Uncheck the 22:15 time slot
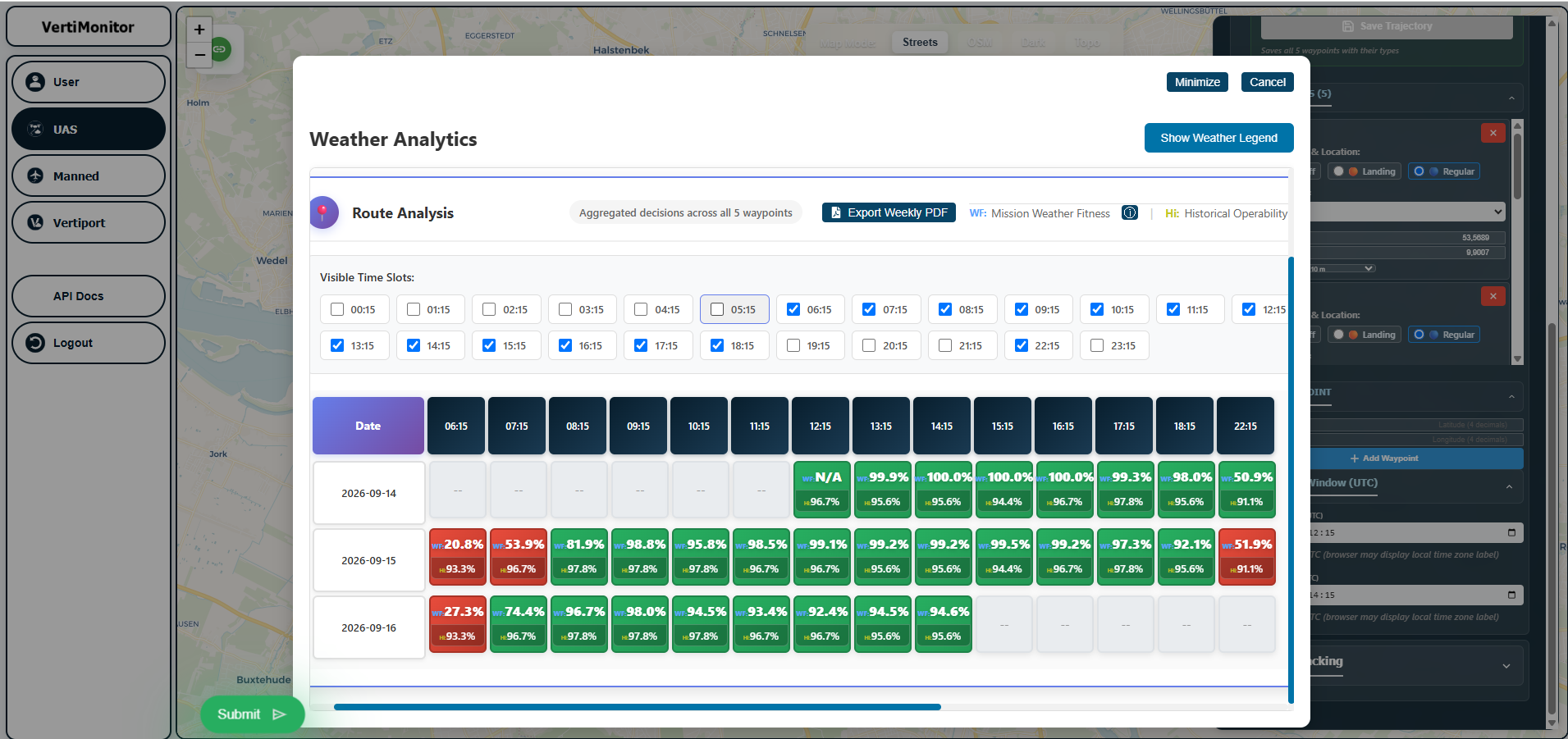Screen dimensions: 1568x739 pyautogui.click(x=1022, y=345)
